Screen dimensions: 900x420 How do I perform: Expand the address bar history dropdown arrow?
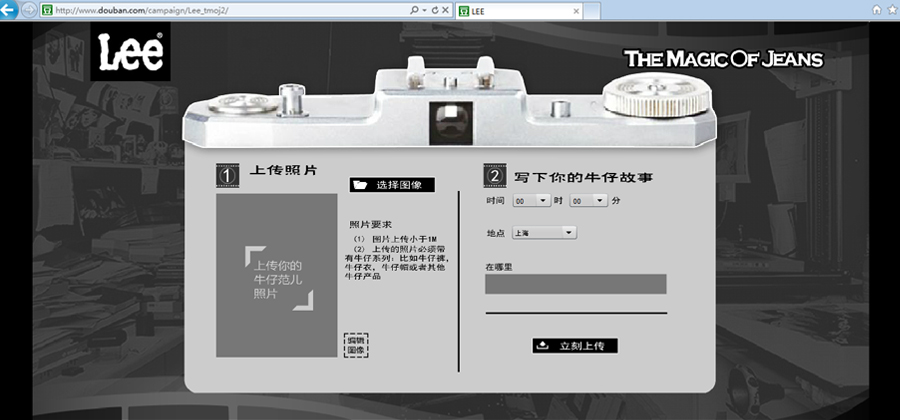tap(424, 10)
